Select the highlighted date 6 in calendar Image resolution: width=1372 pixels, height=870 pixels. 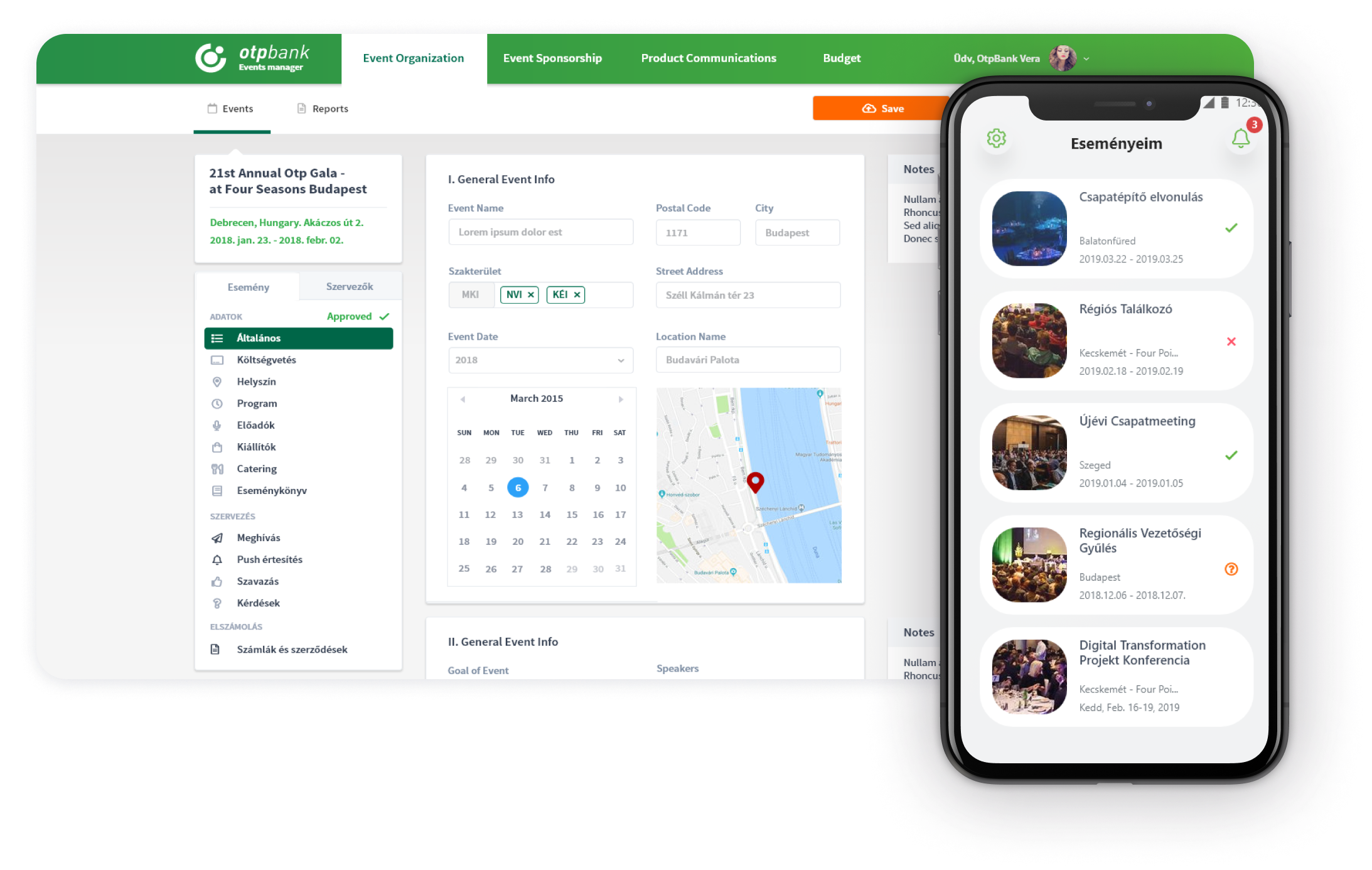[x=518, y=488]
